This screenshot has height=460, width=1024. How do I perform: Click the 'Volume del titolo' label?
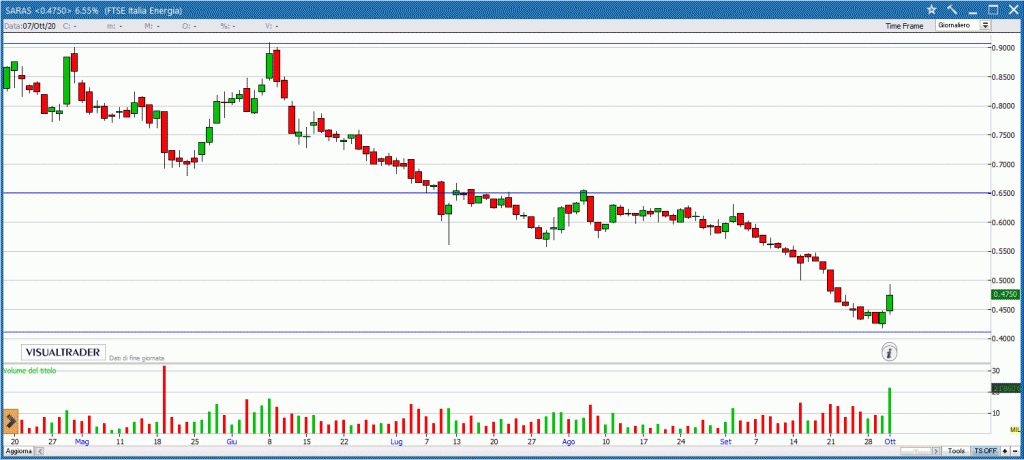coord(29,370)
